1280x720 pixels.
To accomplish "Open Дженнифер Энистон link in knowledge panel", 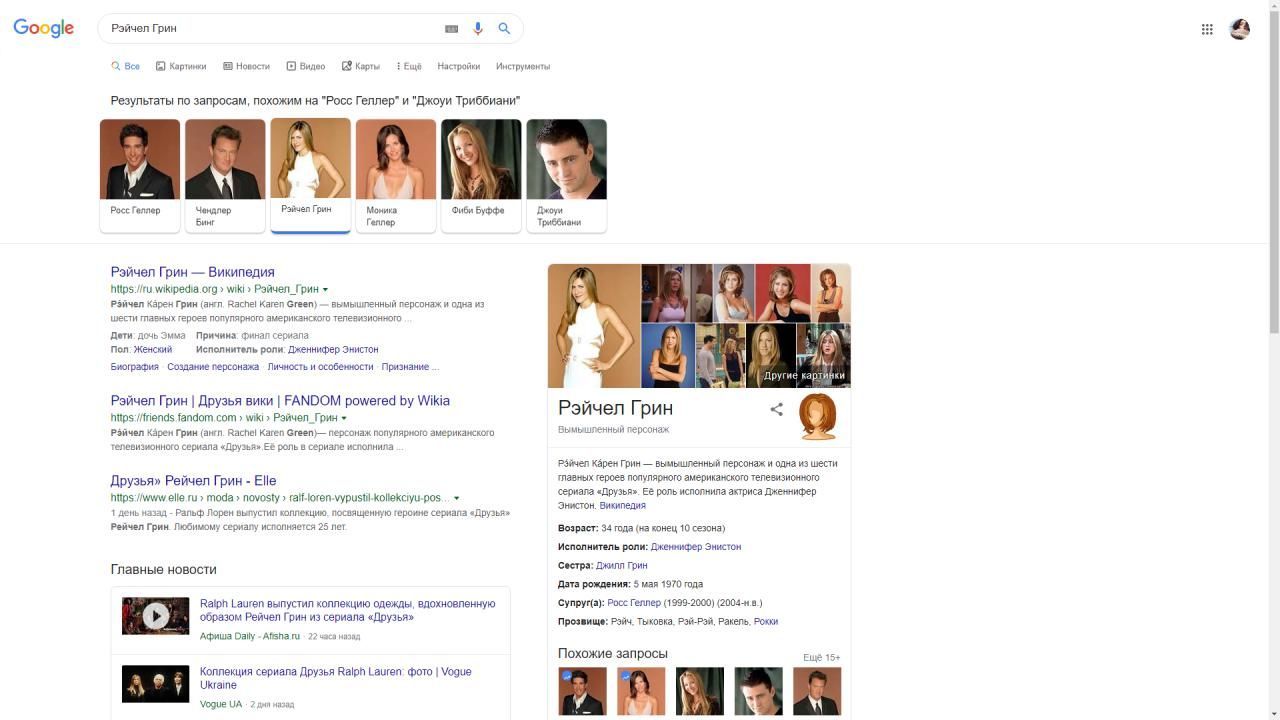I will point(696,547).
